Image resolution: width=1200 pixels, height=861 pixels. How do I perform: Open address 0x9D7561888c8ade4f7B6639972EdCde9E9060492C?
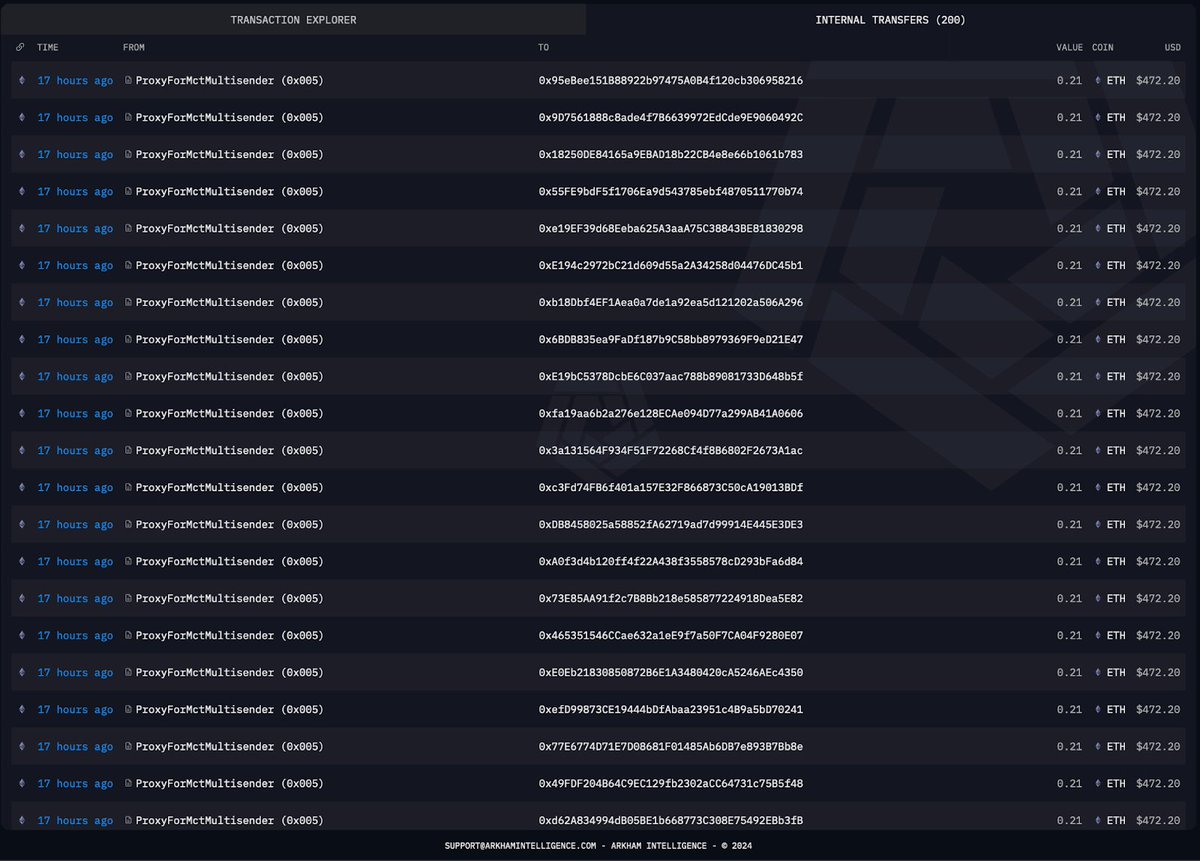(x=670, y=118)
